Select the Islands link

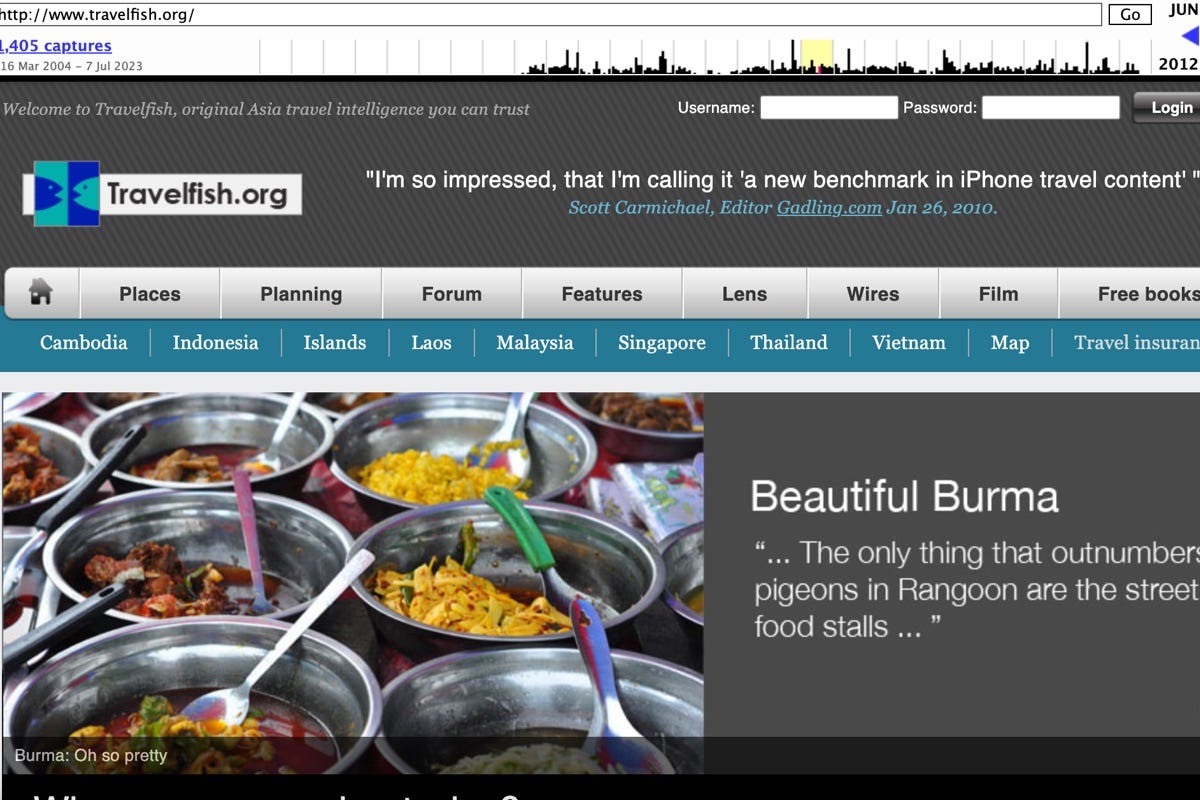click(335, 343)
